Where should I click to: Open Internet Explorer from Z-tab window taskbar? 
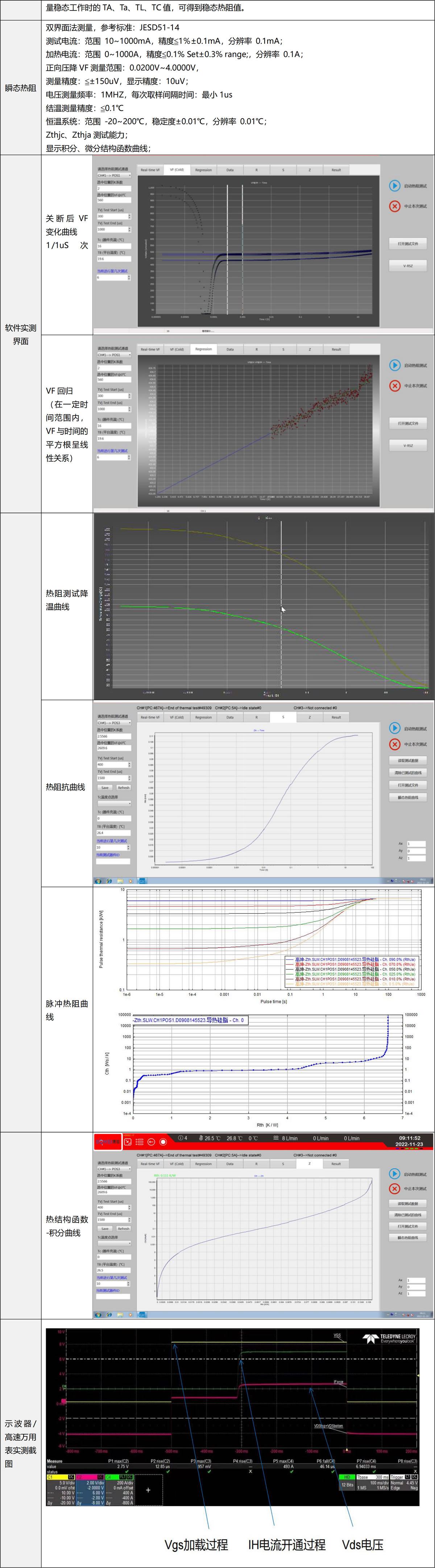point(109,1315)
